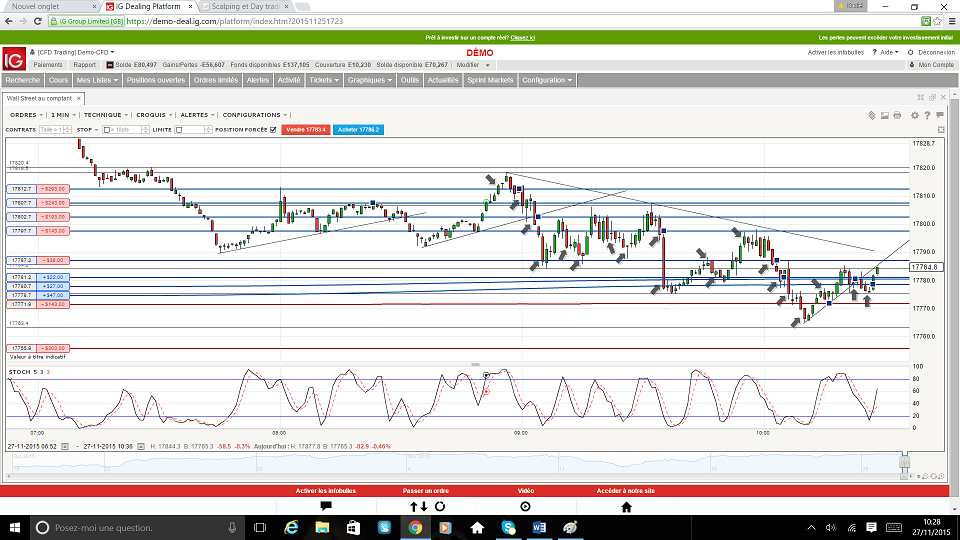Open Word from the Windows taskbar

(x=539, y=527)
